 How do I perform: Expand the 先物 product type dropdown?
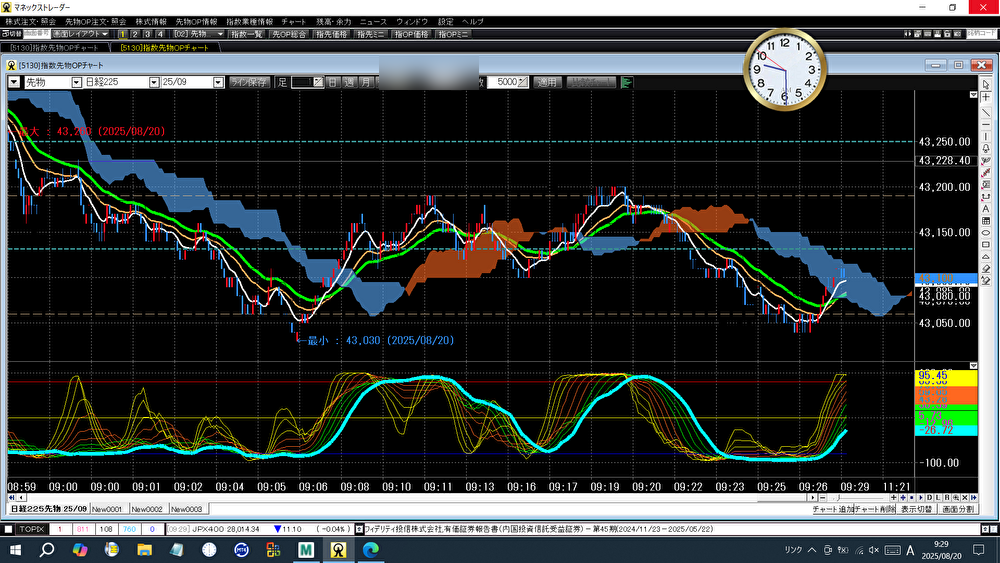pyautogui.click(x=77, y=82)
